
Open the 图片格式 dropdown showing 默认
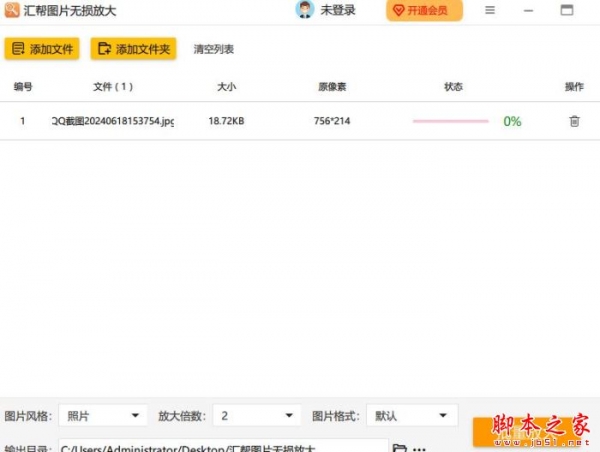coord(412,415)
